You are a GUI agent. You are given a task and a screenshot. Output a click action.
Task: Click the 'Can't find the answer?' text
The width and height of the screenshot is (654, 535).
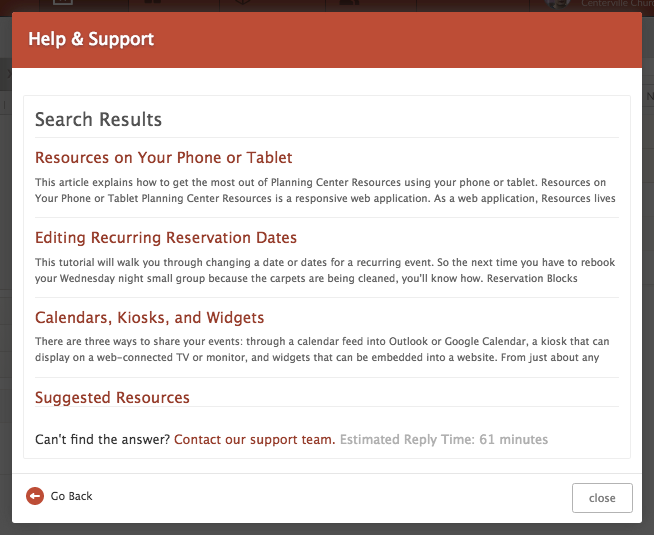(x=102, y=440)
